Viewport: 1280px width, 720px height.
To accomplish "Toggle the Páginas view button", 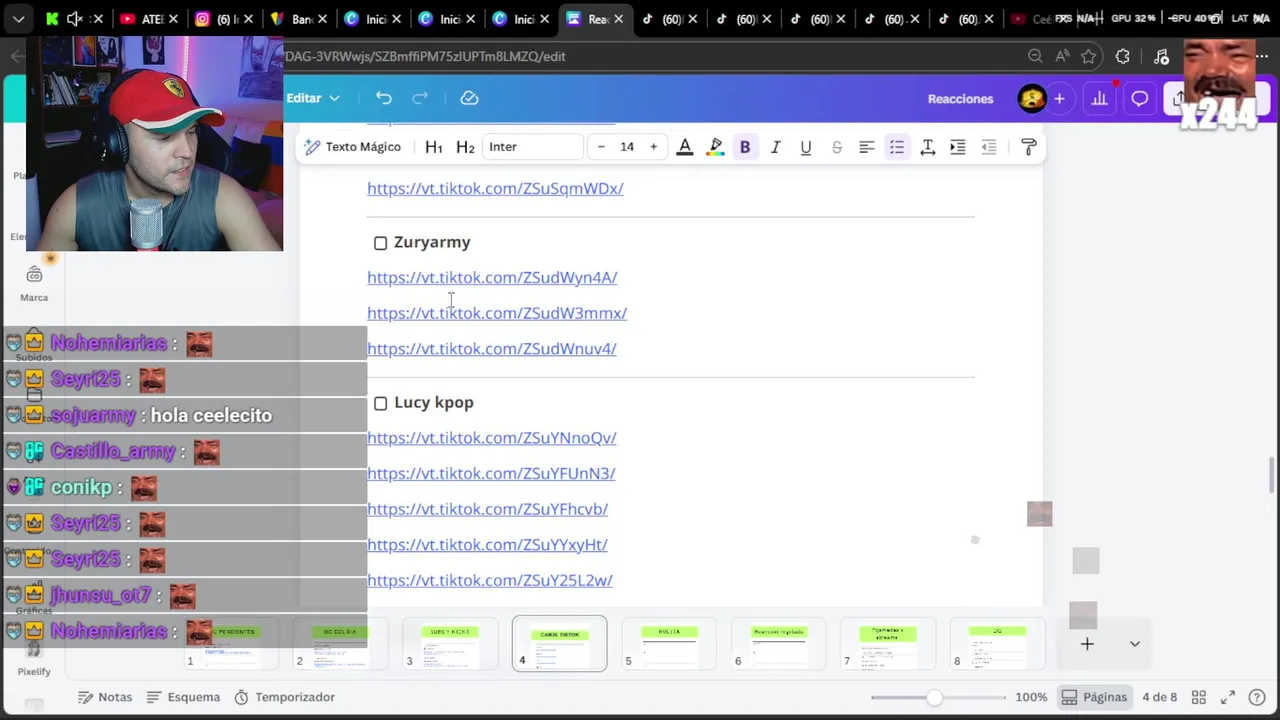I will [1094, 697].
